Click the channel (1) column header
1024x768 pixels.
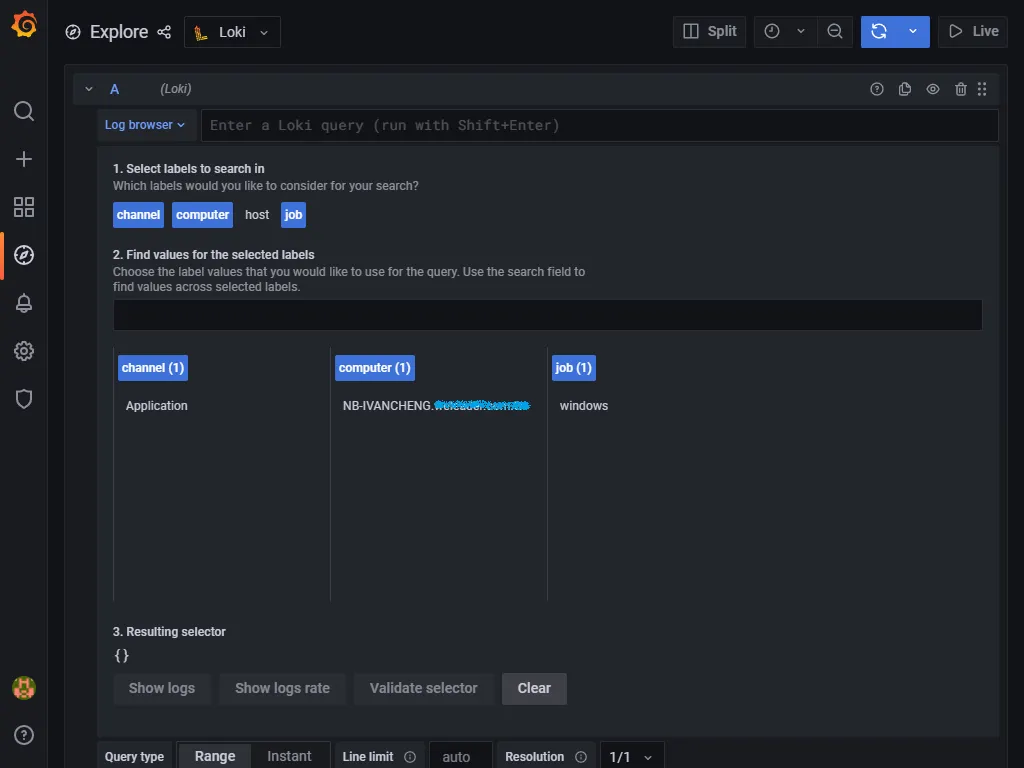tap(153, 368)
